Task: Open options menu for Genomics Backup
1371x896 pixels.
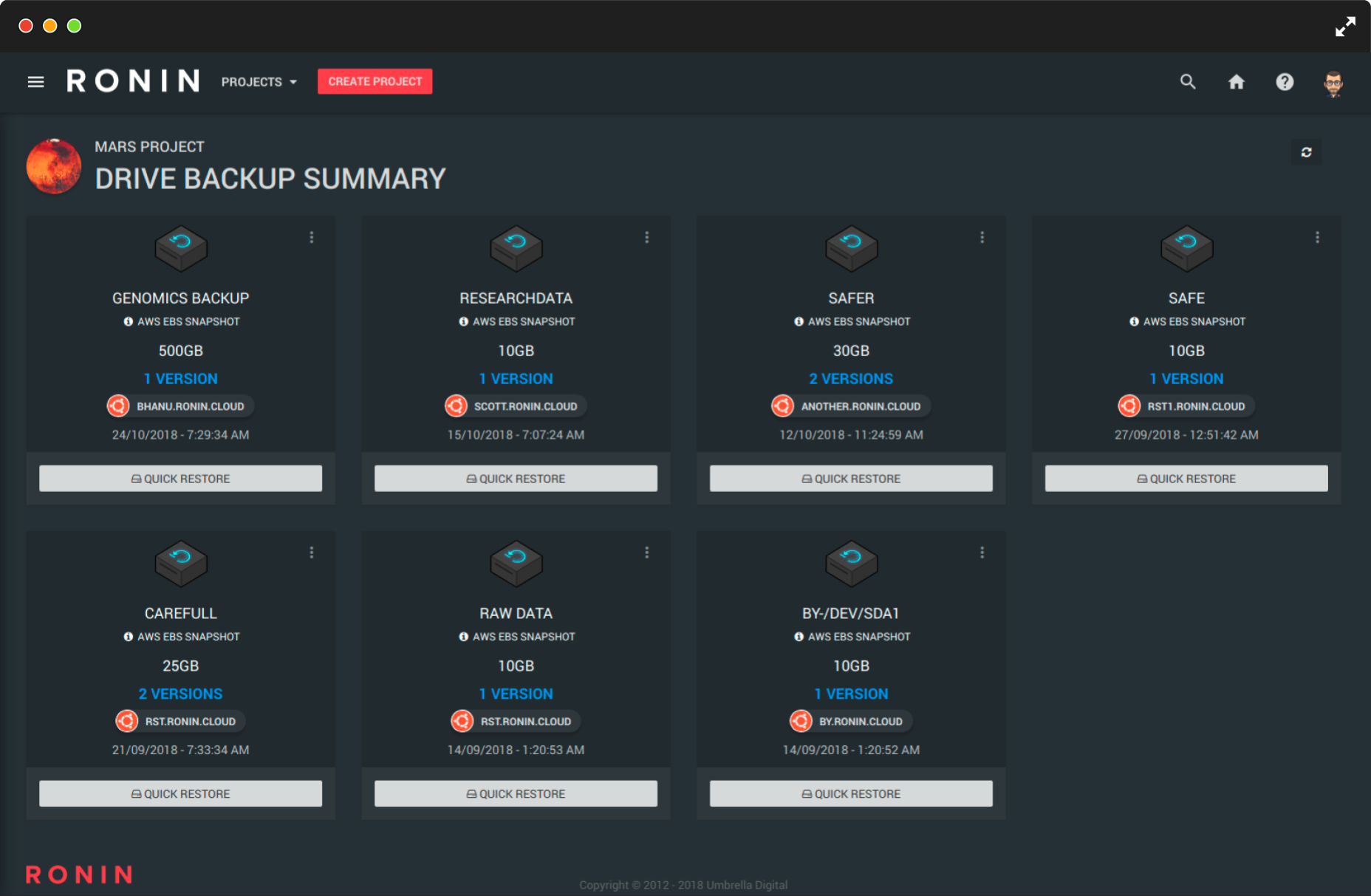Action: tap(312, 237)
